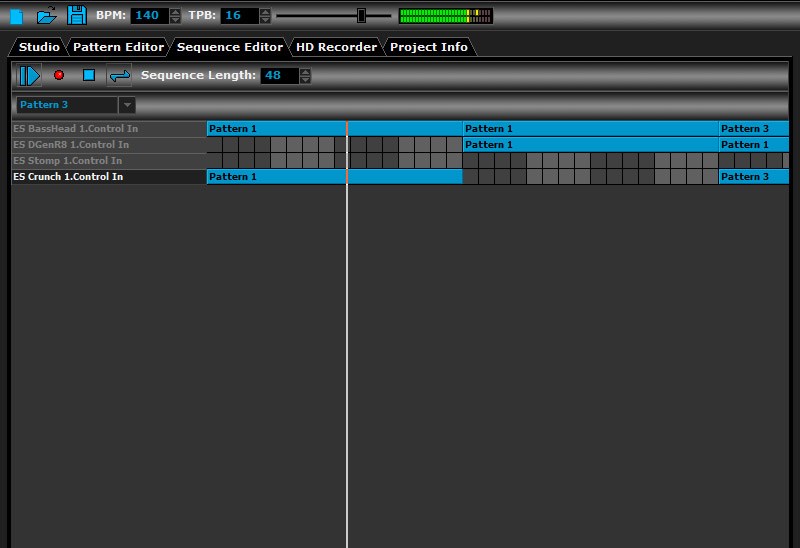Select ES Crunch 1.Control In track
The image size is (800, 548).
tap(109, 177)
